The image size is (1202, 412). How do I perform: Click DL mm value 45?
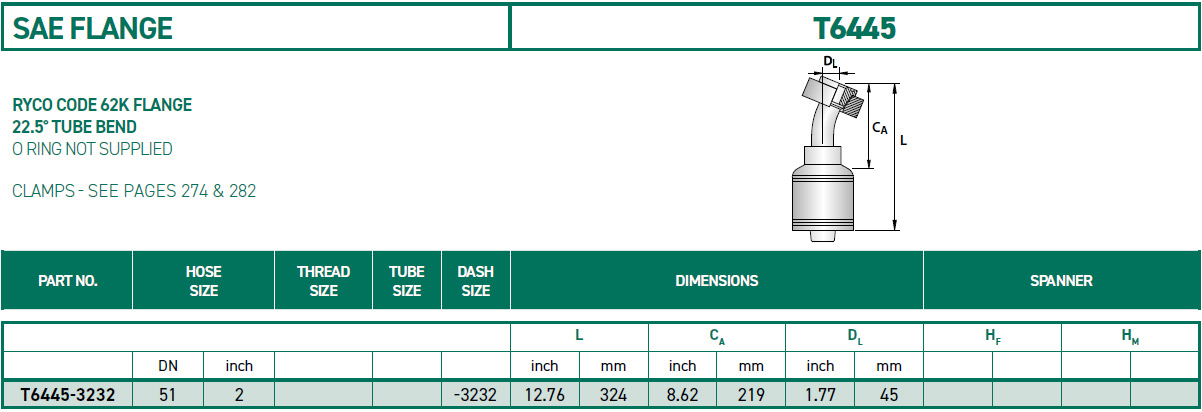(889, 395)
